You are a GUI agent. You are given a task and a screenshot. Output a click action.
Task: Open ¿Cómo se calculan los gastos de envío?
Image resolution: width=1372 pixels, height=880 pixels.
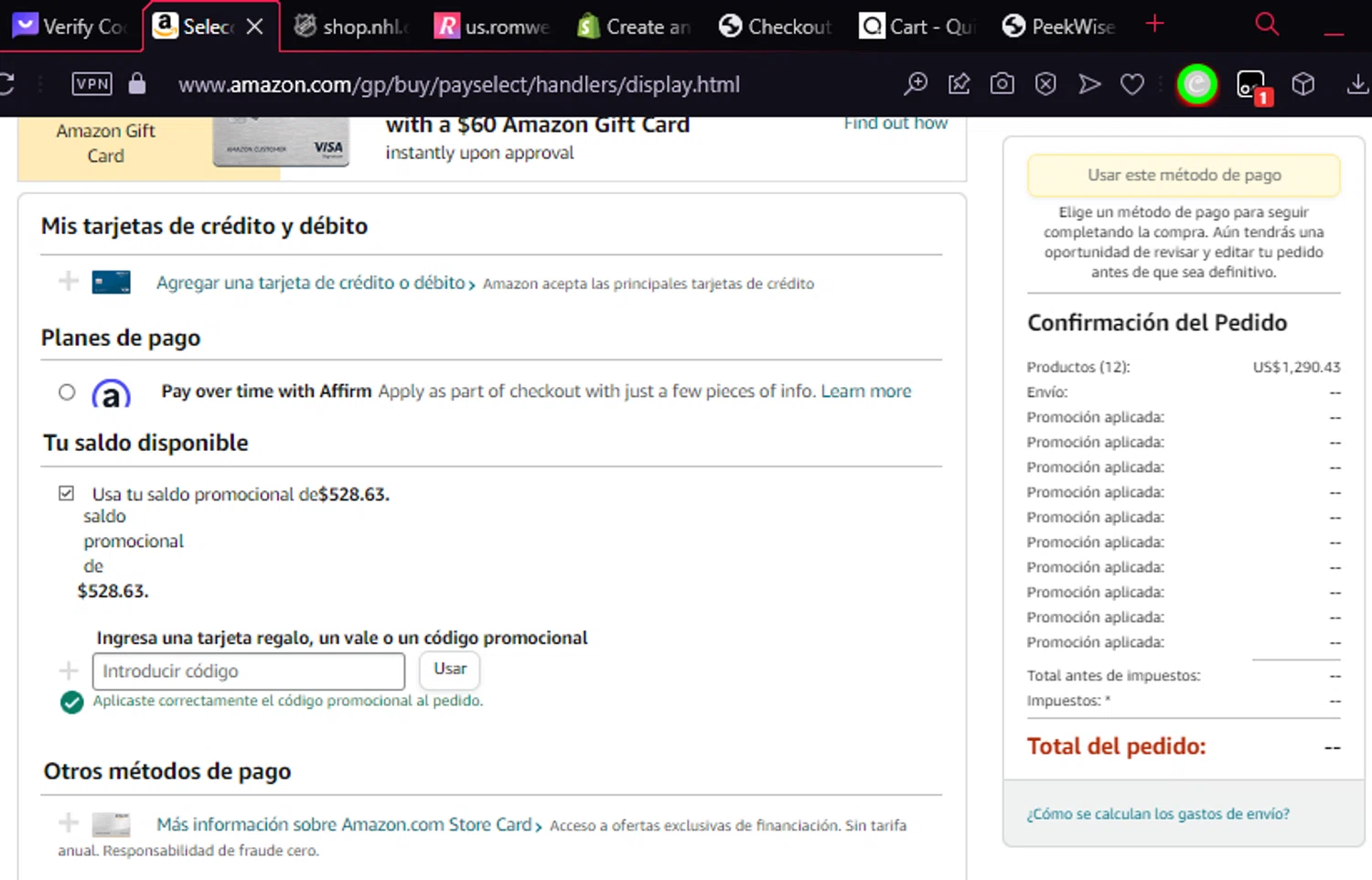coord(1158,814)
